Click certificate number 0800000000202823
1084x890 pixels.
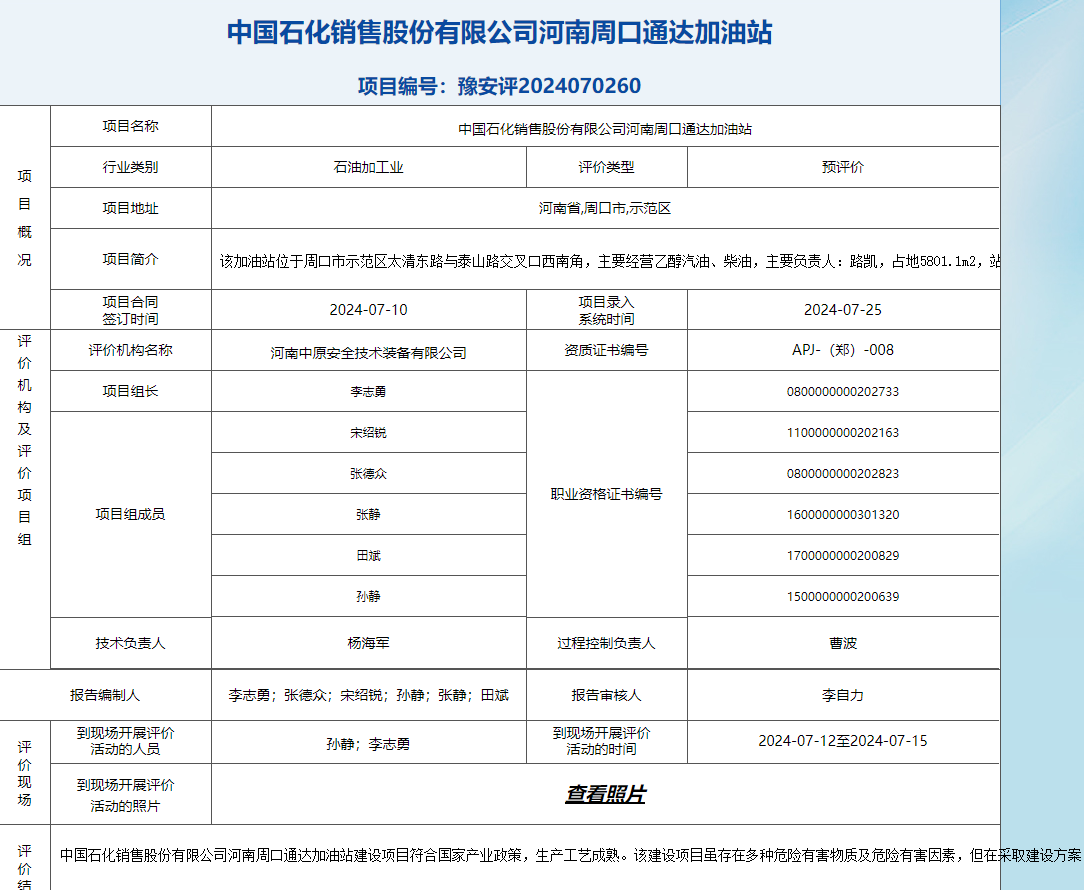[843, 474]
